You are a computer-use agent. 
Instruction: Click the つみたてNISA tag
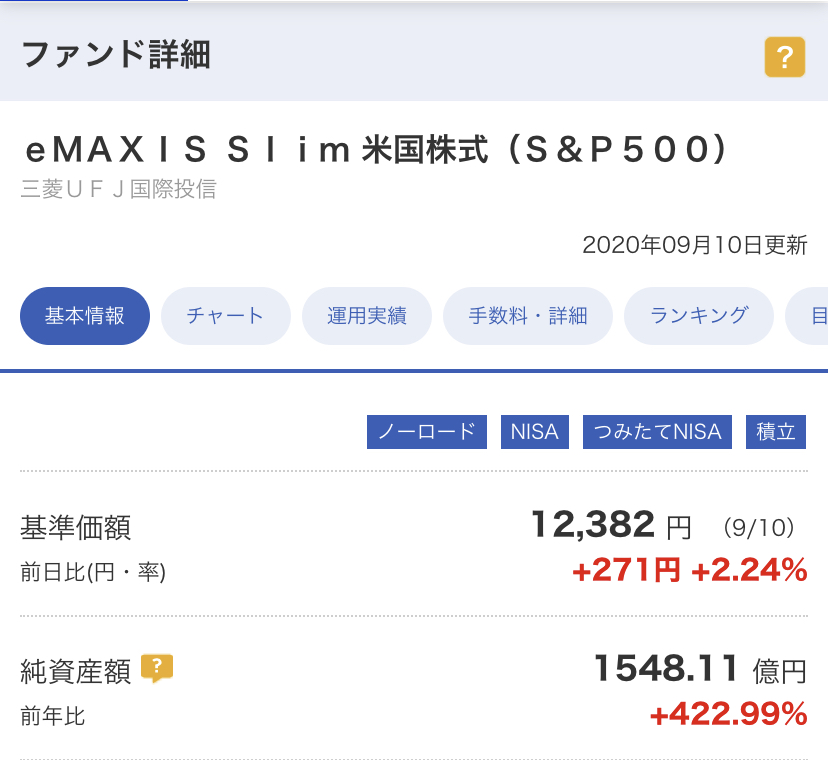(657, 432)
